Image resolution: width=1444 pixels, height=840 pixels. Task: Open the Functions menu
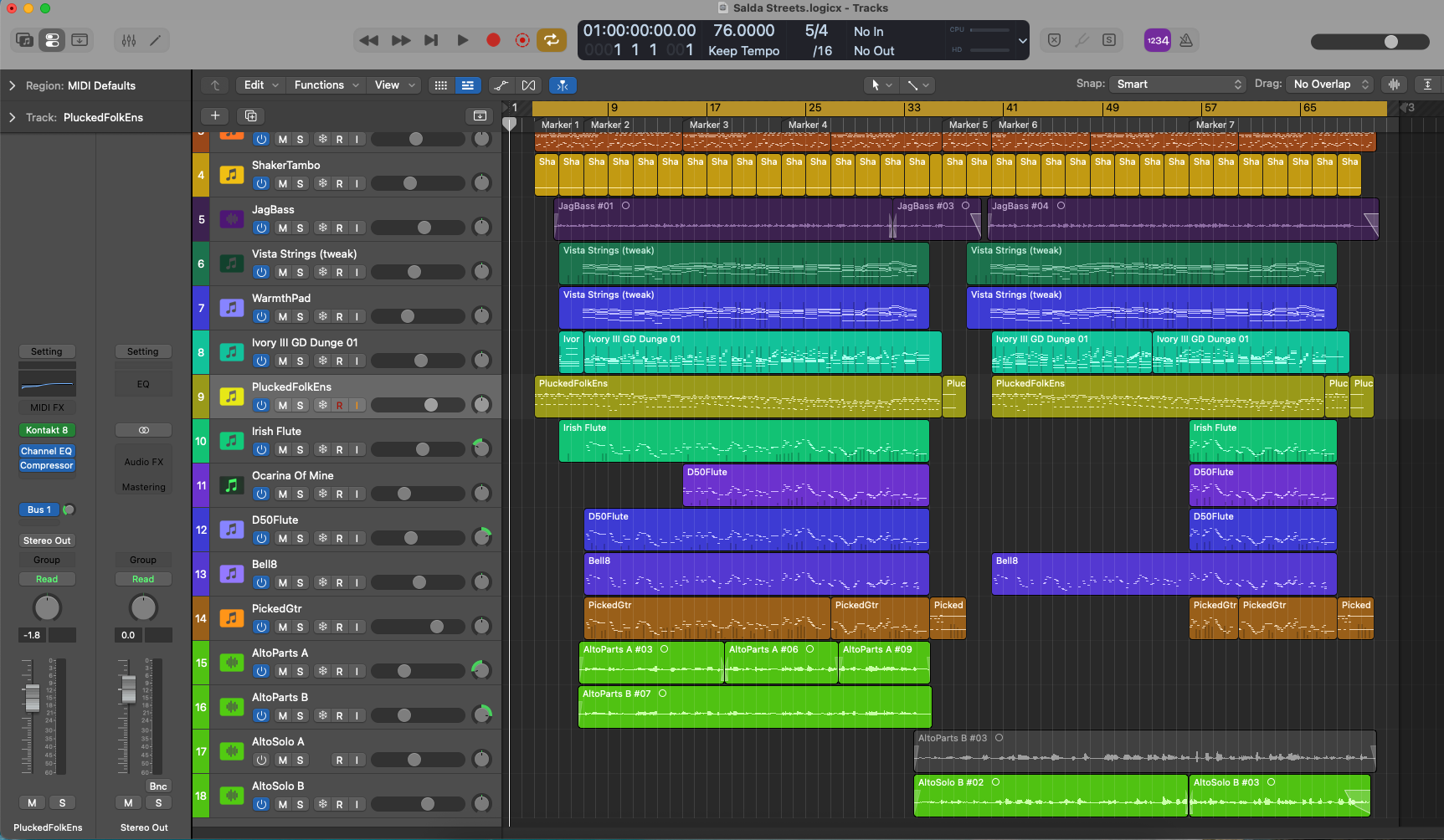point(326,85)
